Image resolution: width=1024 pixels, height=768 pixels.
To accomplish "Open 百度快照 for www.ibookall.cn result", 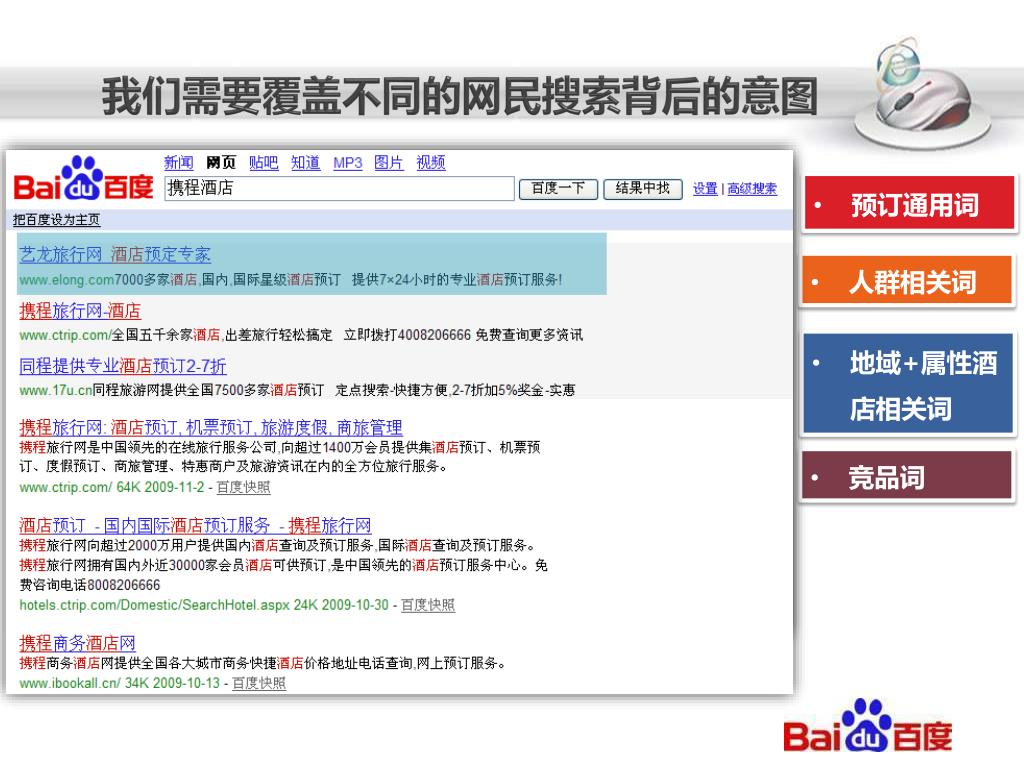I will [x=259, y=683].
